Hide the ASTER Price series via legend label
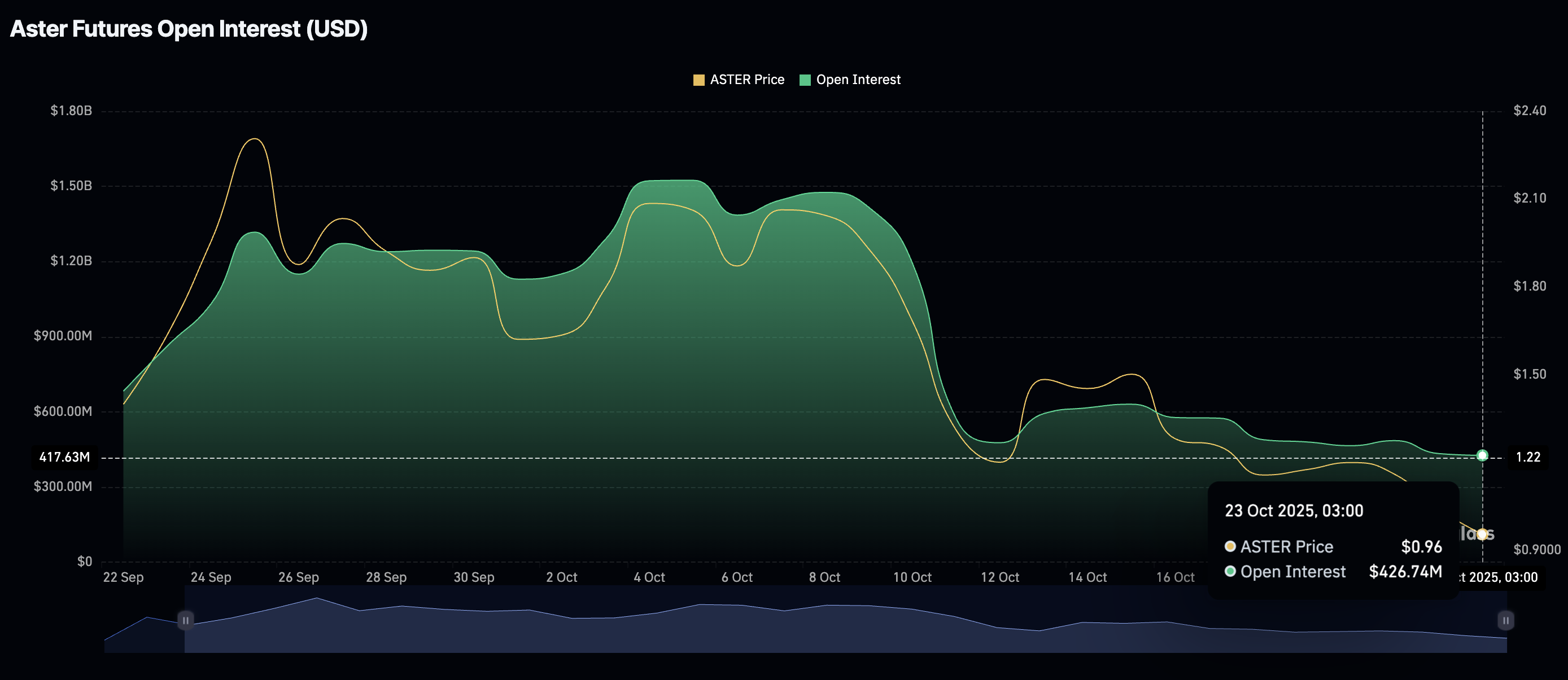This screenshot has width=1568, height=680. coord(747,80)
